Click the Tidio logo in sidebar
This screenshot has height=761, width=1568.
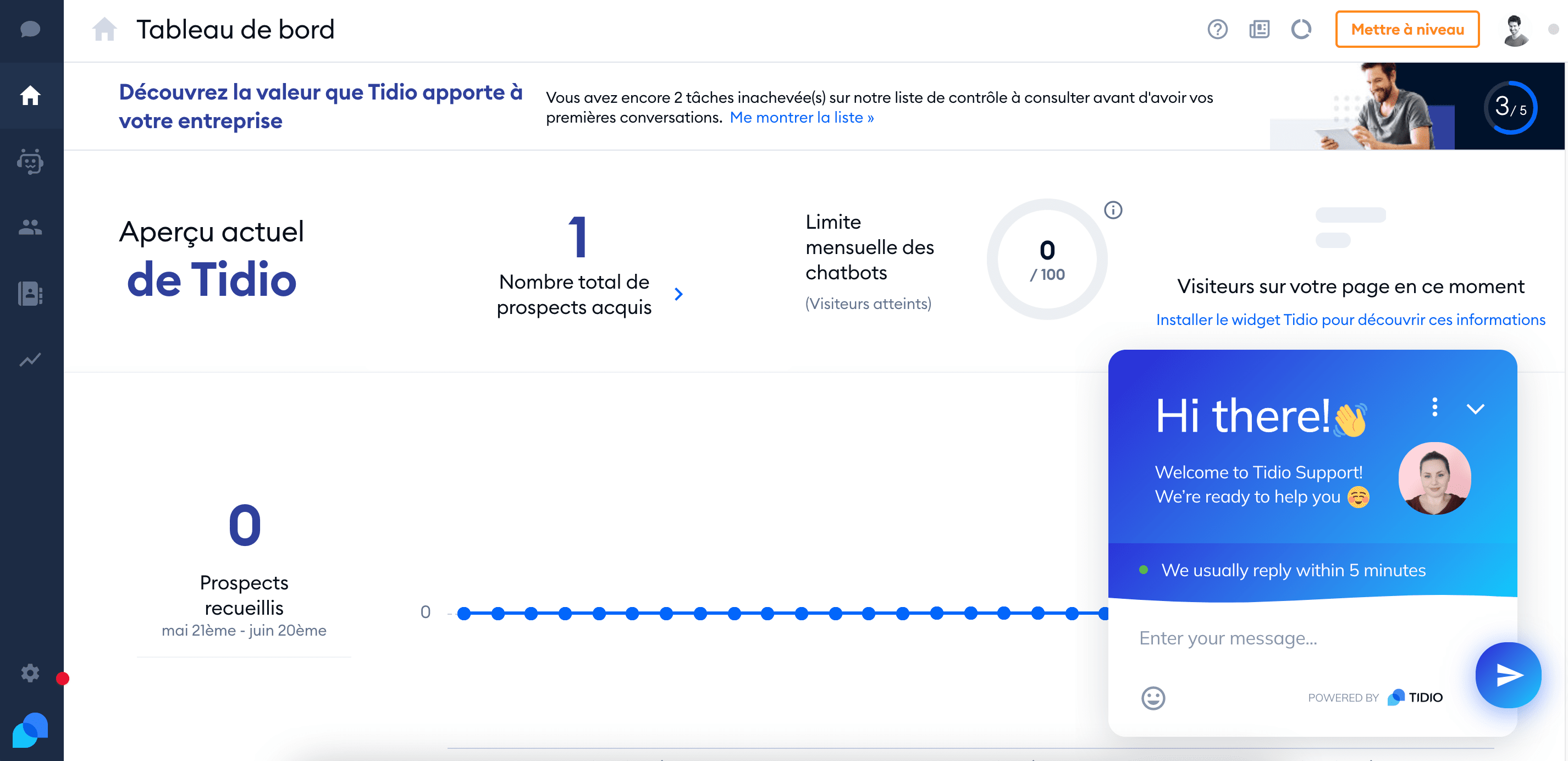pyautogui.click(x=30, y=729)
